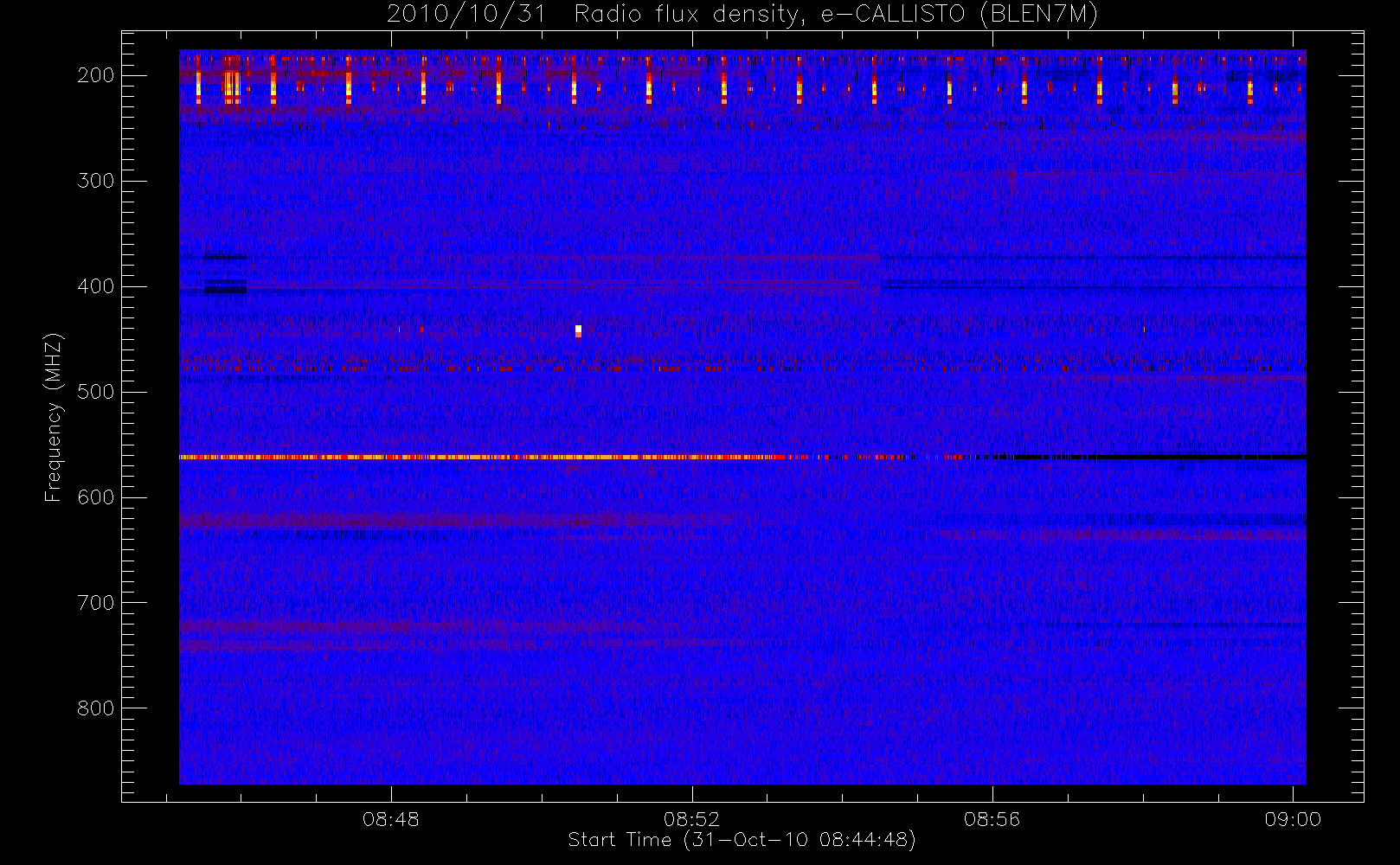
Task: Click the 08:48 time tick label
Action: point(391,819)
